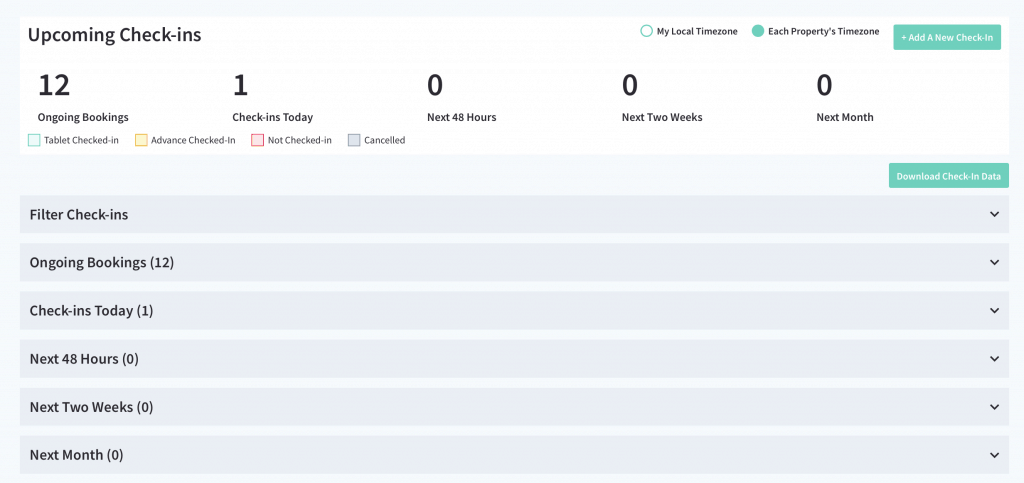
Task: Click the 1 Check-ins Today count
Action: [240, 86]
